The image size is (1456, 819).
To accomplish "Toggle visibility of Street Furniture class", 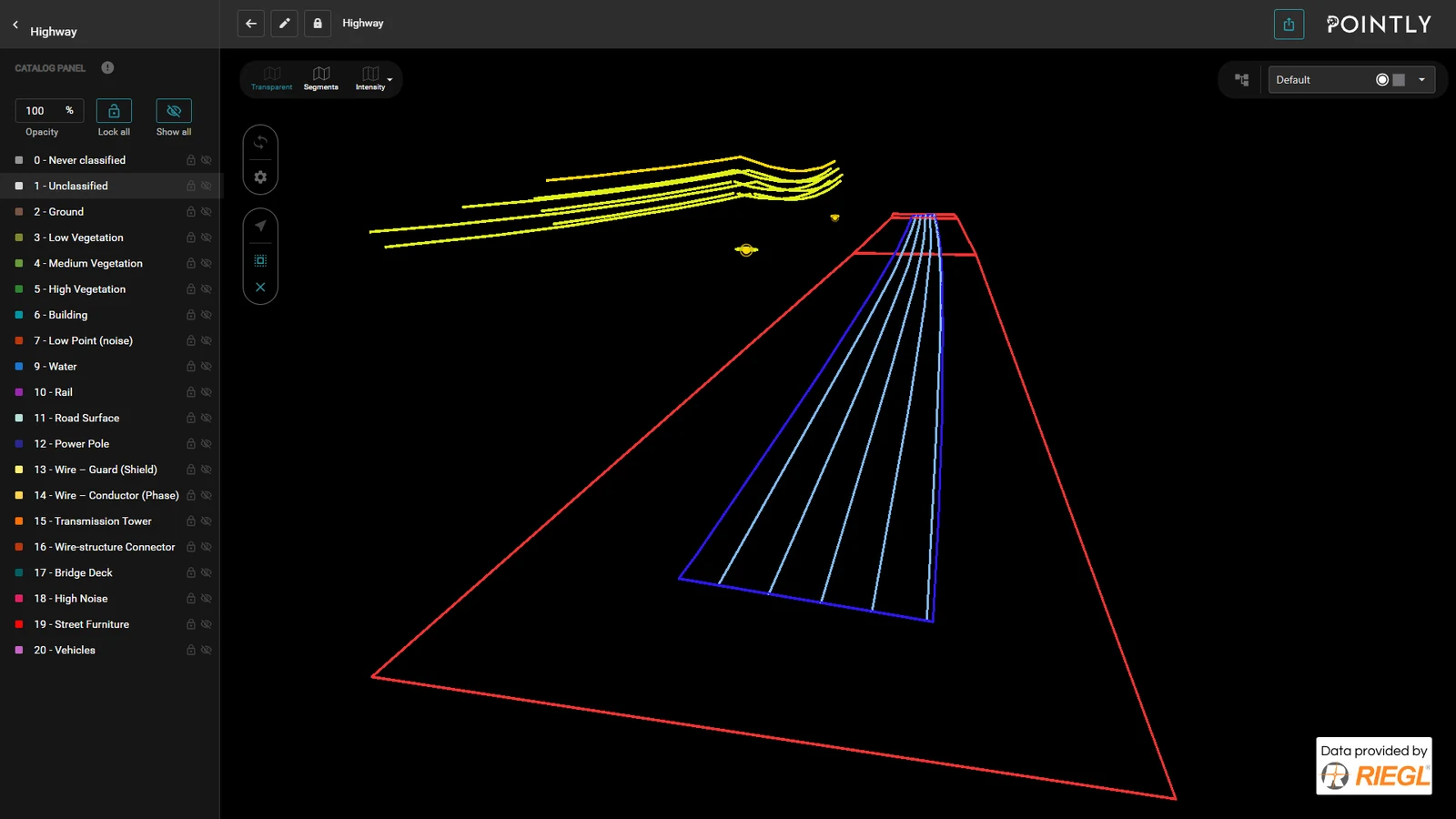I will pyautogui.click(x=207, y=624).
